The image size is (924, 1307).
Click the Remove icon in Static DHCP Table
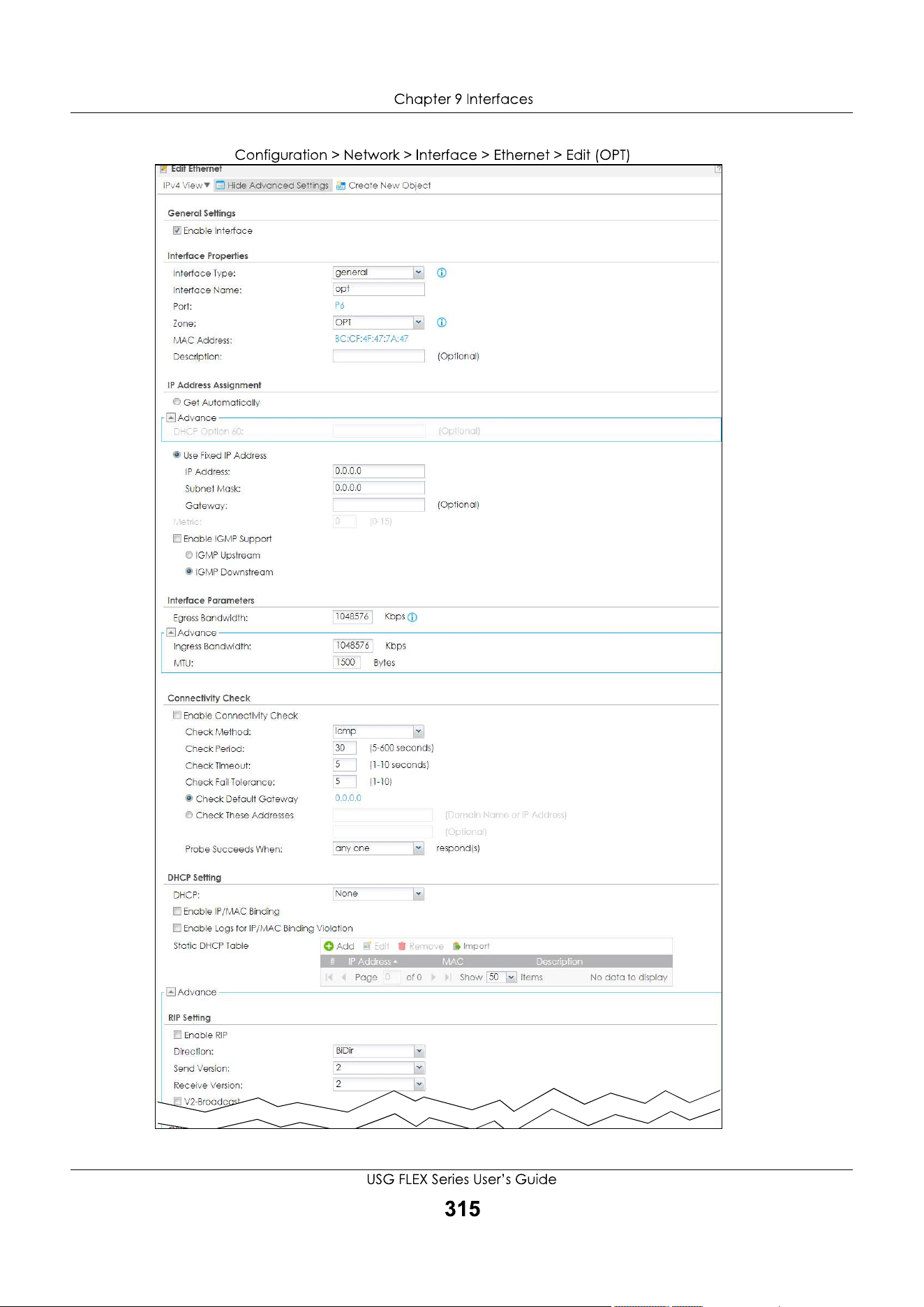421,946
